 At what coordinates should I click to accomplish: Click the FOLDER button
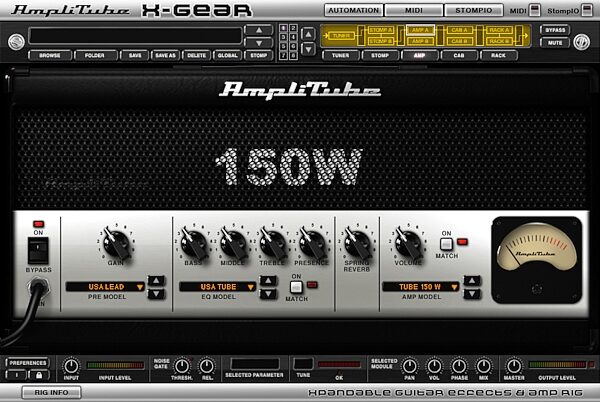point(95,55)
